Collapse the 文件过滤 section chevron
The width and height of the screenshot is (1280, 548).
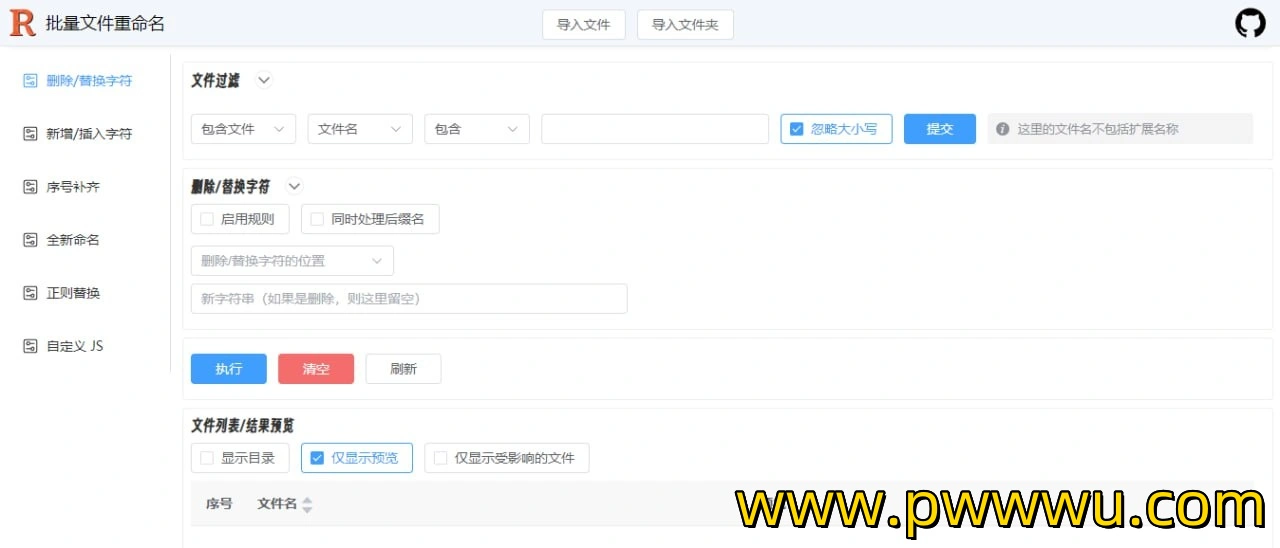coord(264,81)
